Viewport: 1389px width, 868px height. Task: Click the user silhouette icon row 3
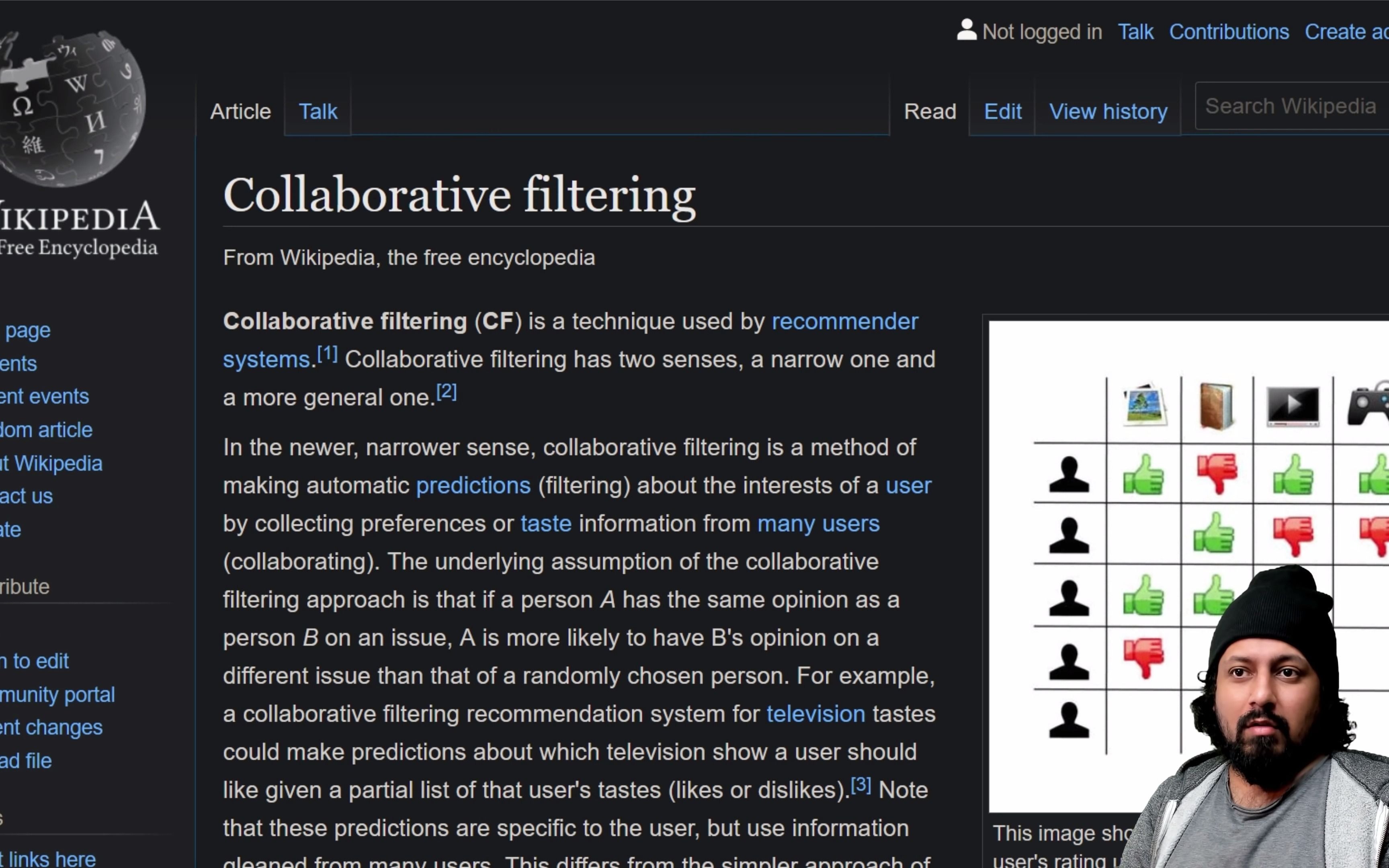pyautogui.click(x=1065, y=595)
